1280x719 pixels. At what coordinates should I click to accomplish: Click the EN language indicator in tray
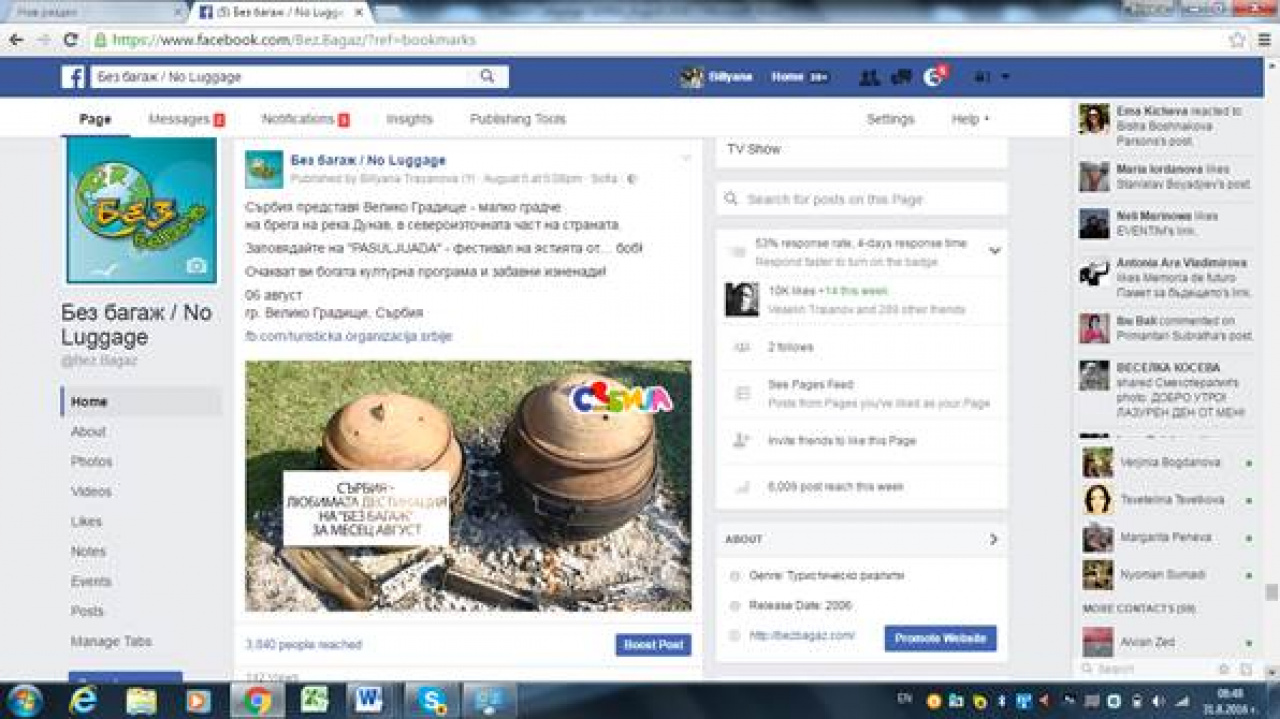[x=905, y=698]
